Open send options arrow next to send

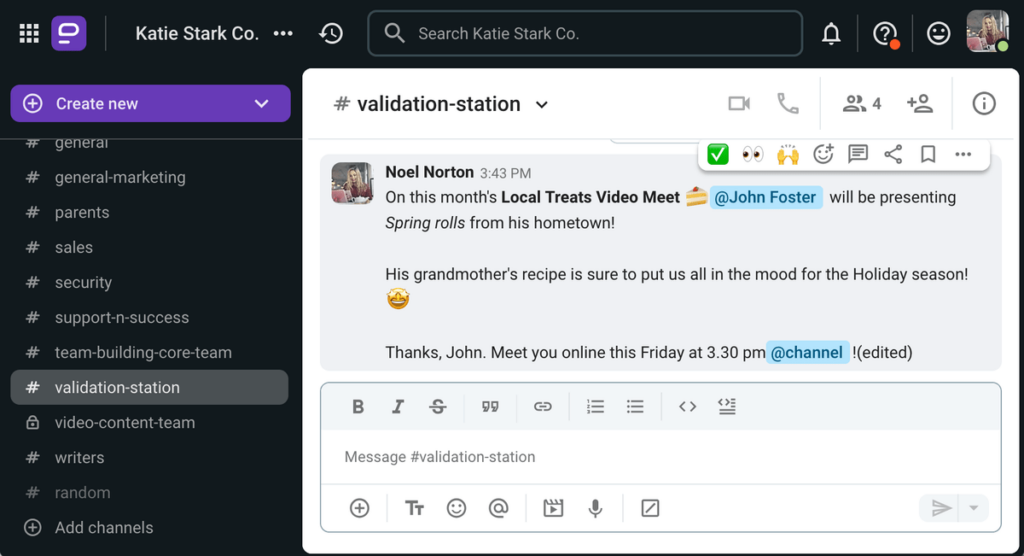point(974,508)
